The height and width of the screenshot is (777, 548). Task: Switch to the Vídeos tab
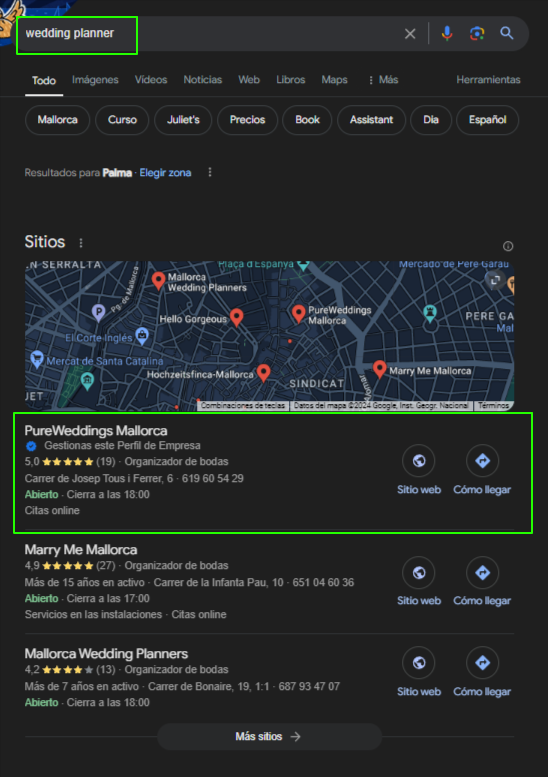(x=151, y=80)
